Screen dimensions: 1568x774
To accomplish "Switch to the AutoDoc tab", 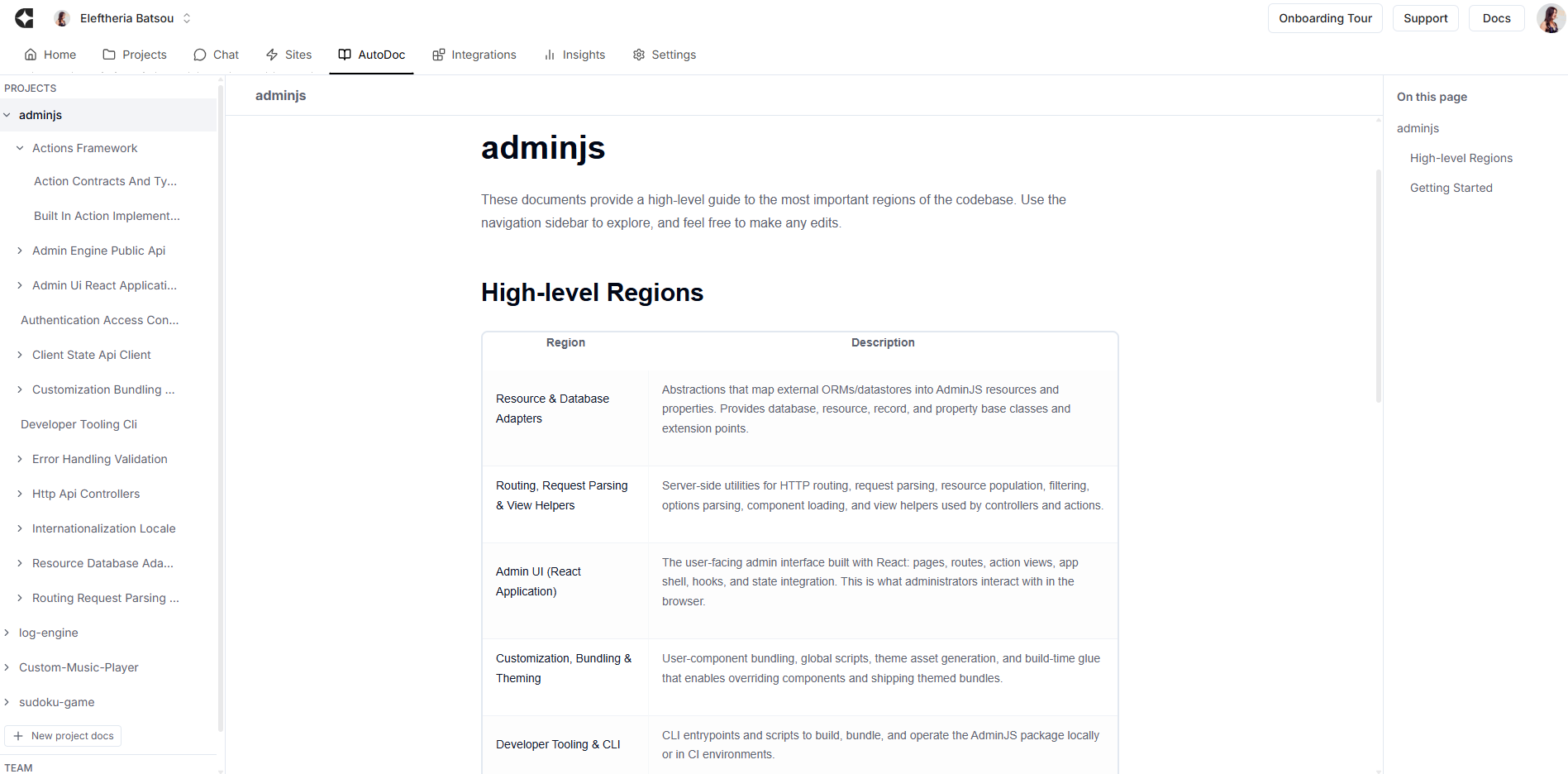I will (372, 55).
